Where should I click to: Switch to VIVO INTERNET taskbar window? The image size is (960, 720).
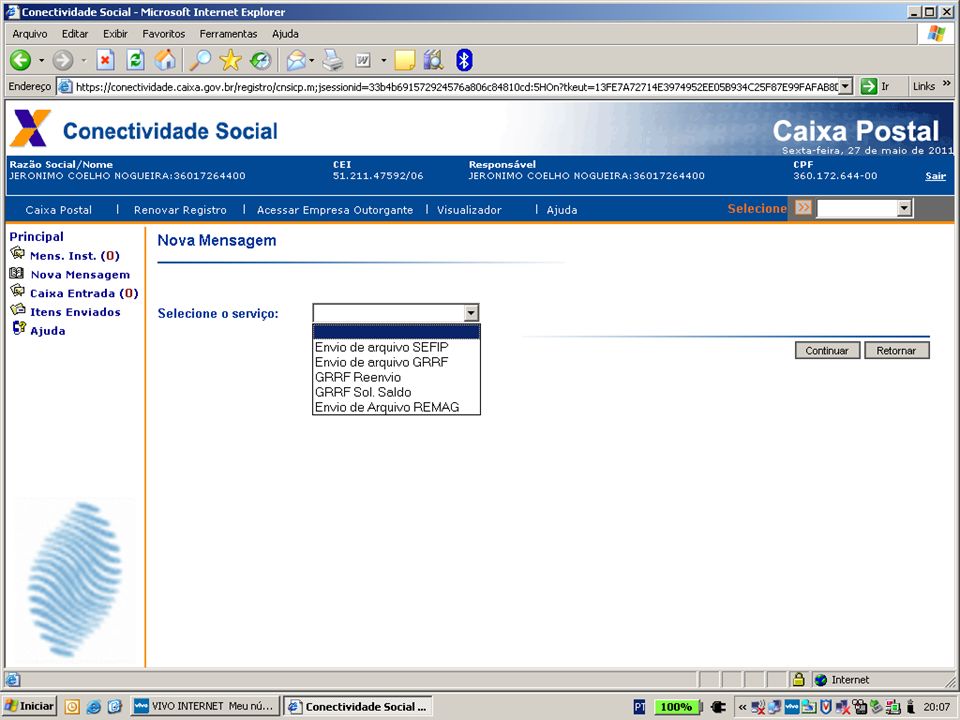coord(205,707)
